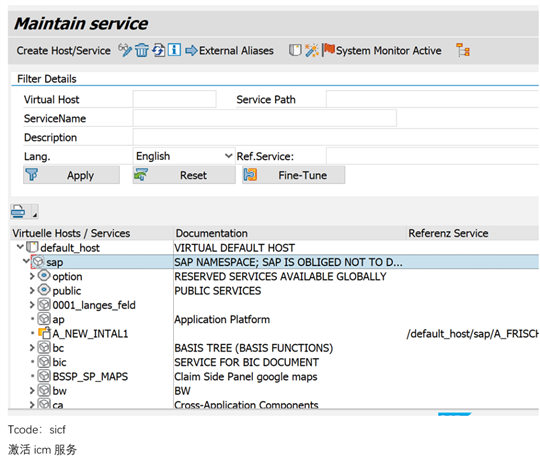Click the Referenz Service column header
This screenshot has width=540, height=461.
pos(473,233)
